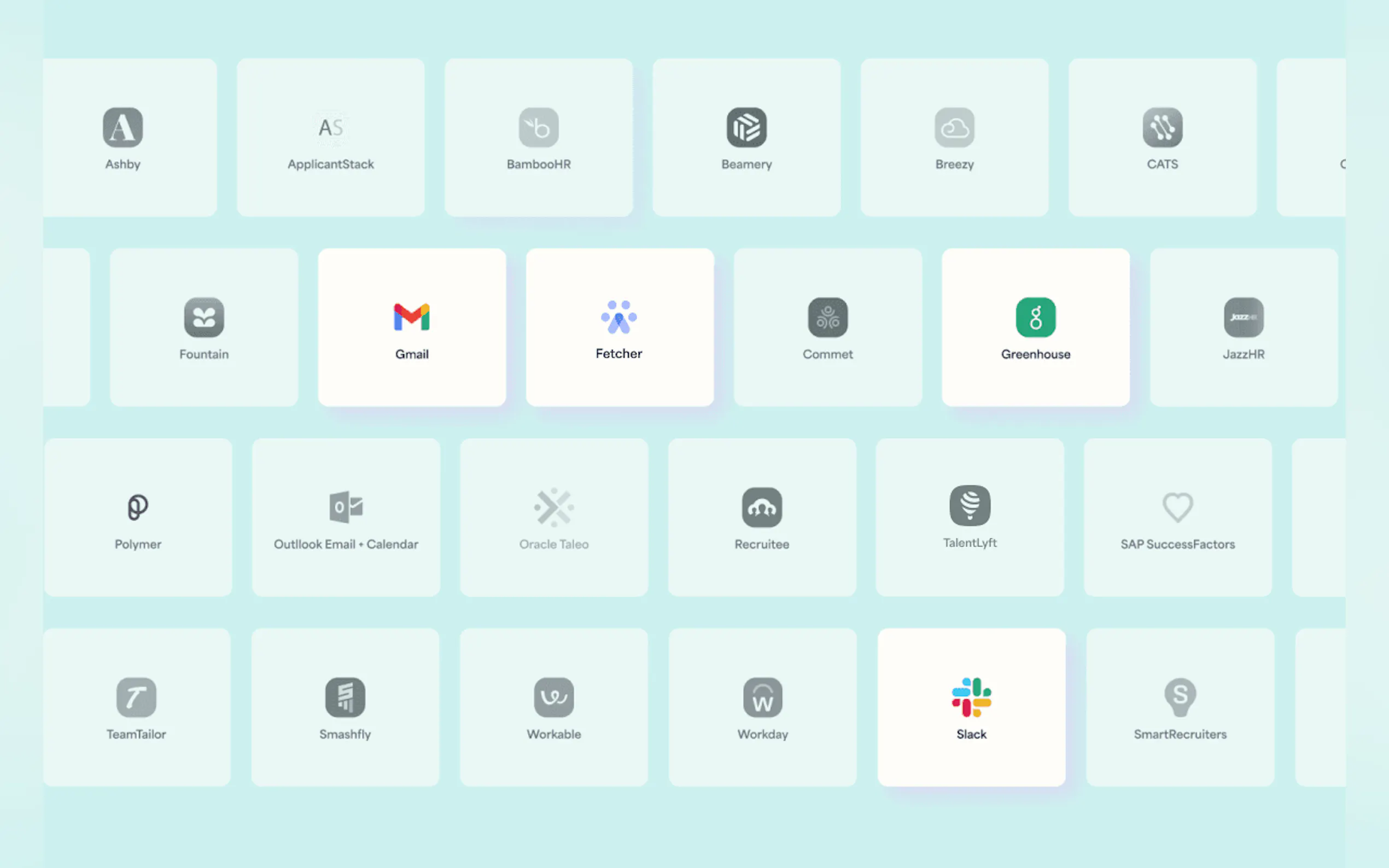Click the Commet label text
Image resolution: width=1389 pixels, height=868 pixels.
coord(827,354)
